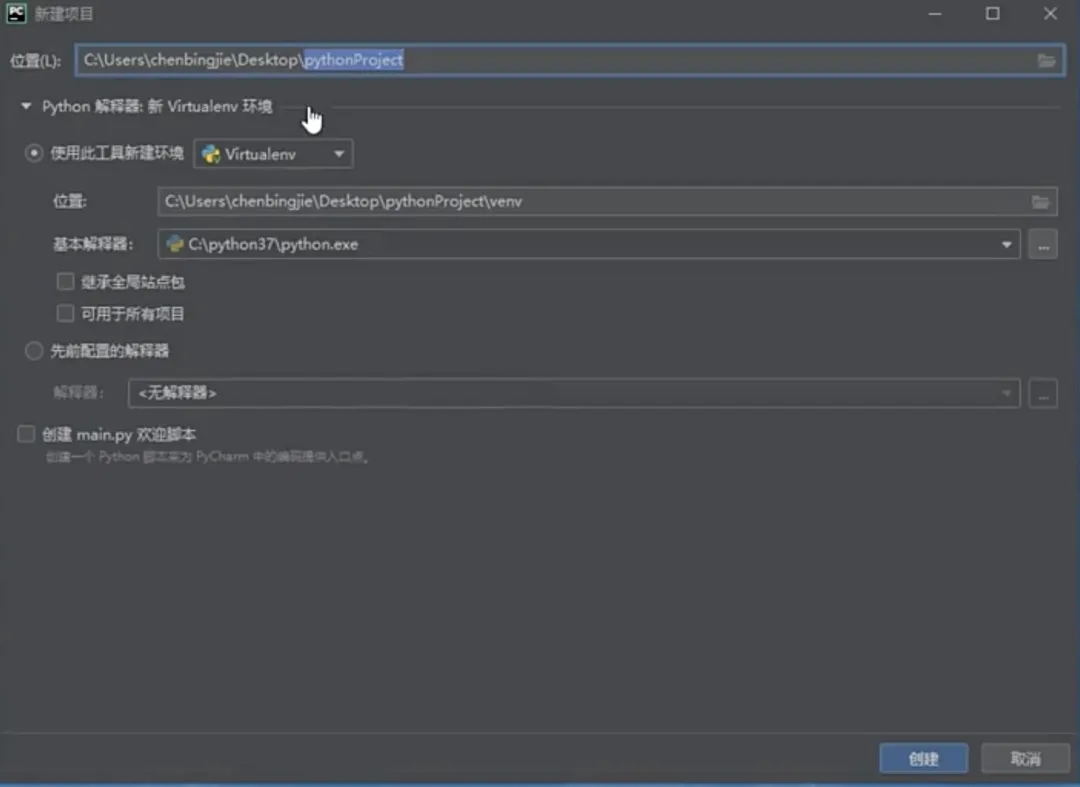The height and width of the screenshot is (787, 1080).
Task: Enable inherit global site-packages checkbox
Action: pyautogui.click(x=65, y=282)
